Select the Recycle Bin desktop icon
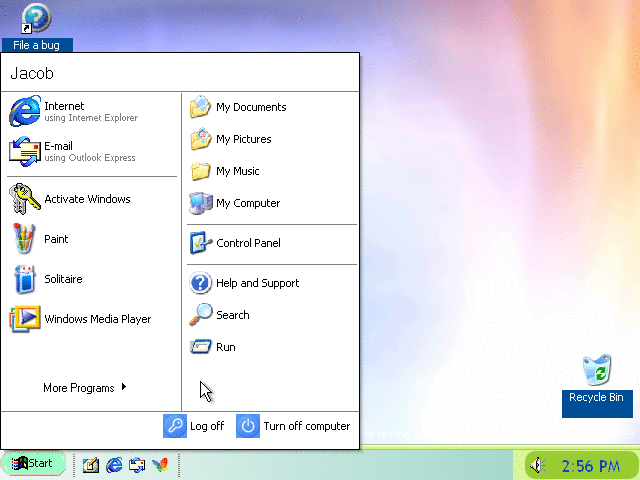The height and width of the screenshot is (480, 640). (597, 385)
